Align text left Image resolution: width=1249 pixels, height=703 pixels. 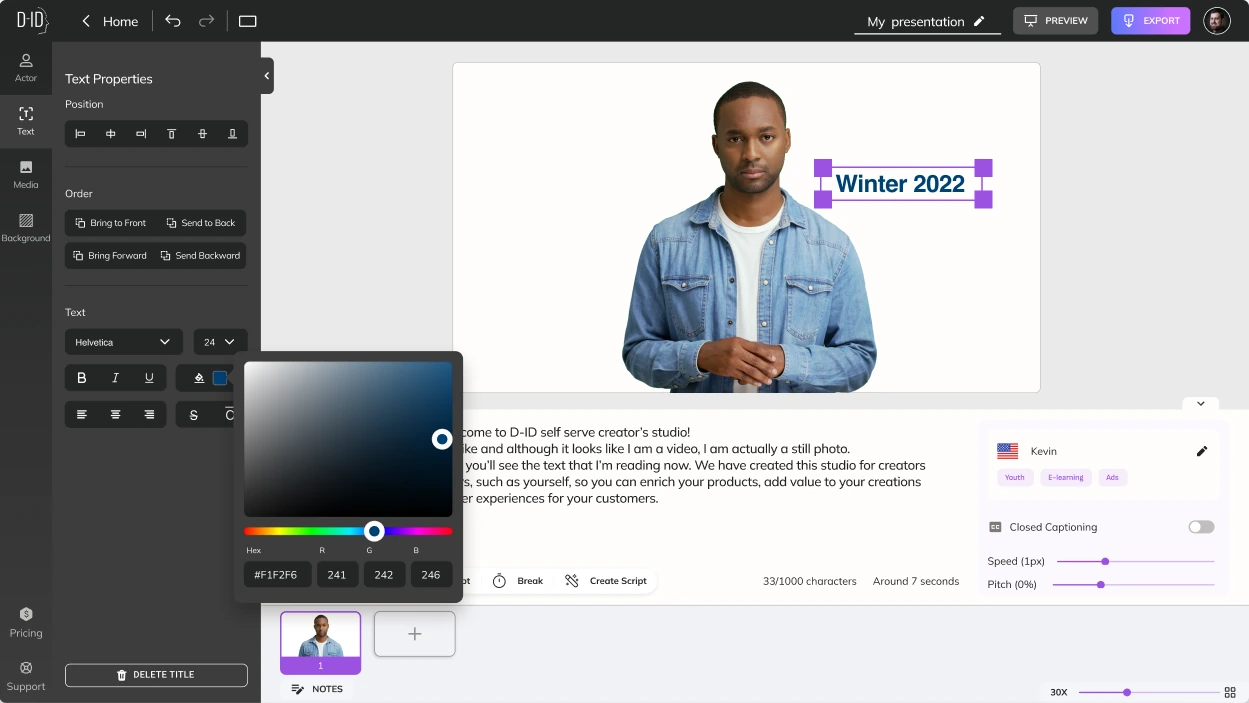coord(82,414)
